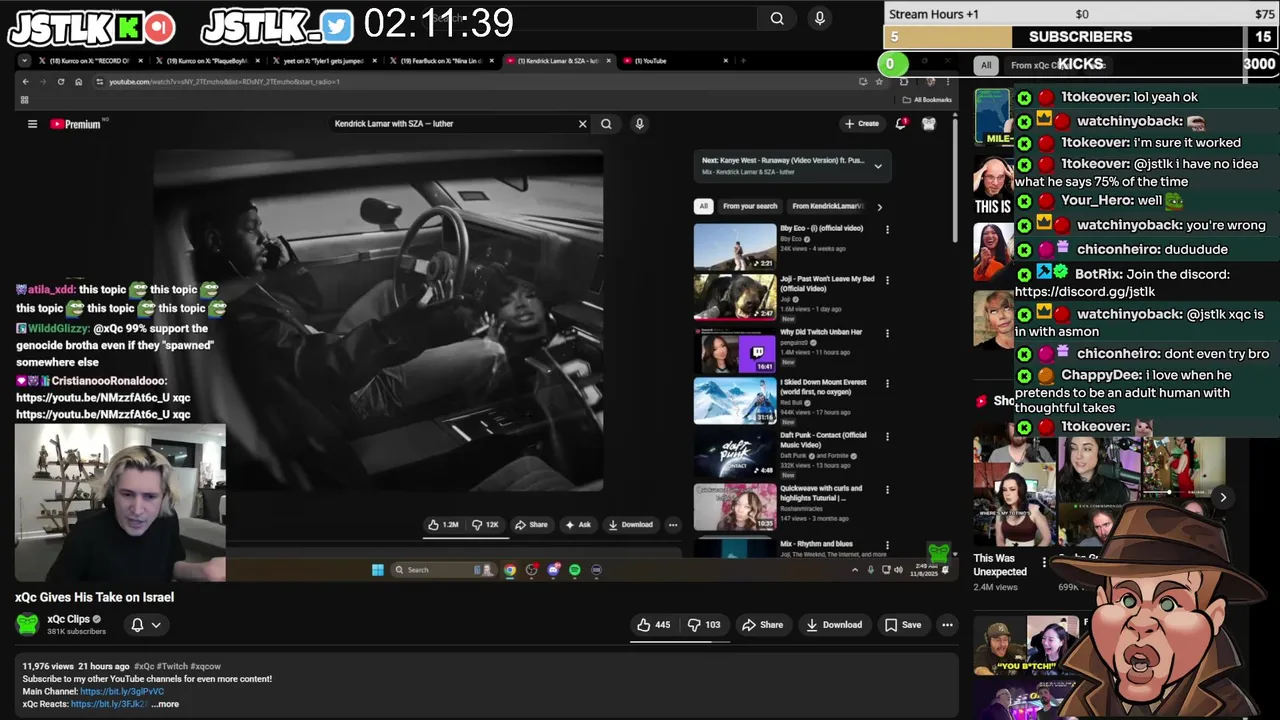Save the xQc Clips video to playlist
The width and height of the screenshot is (1280, 720).
[903, 625]
